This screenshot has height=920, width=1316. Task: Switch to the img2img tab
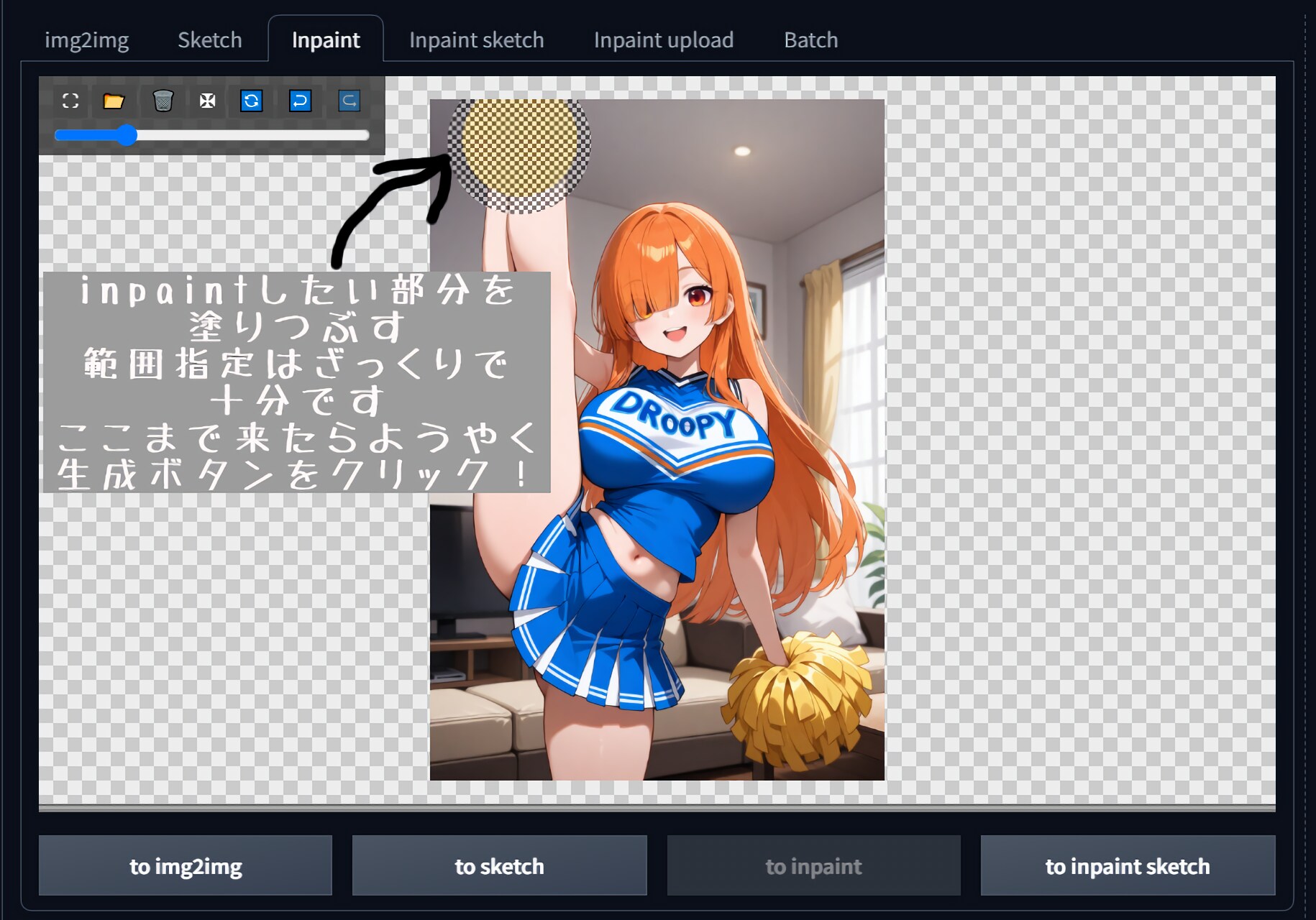click(86, 40)
